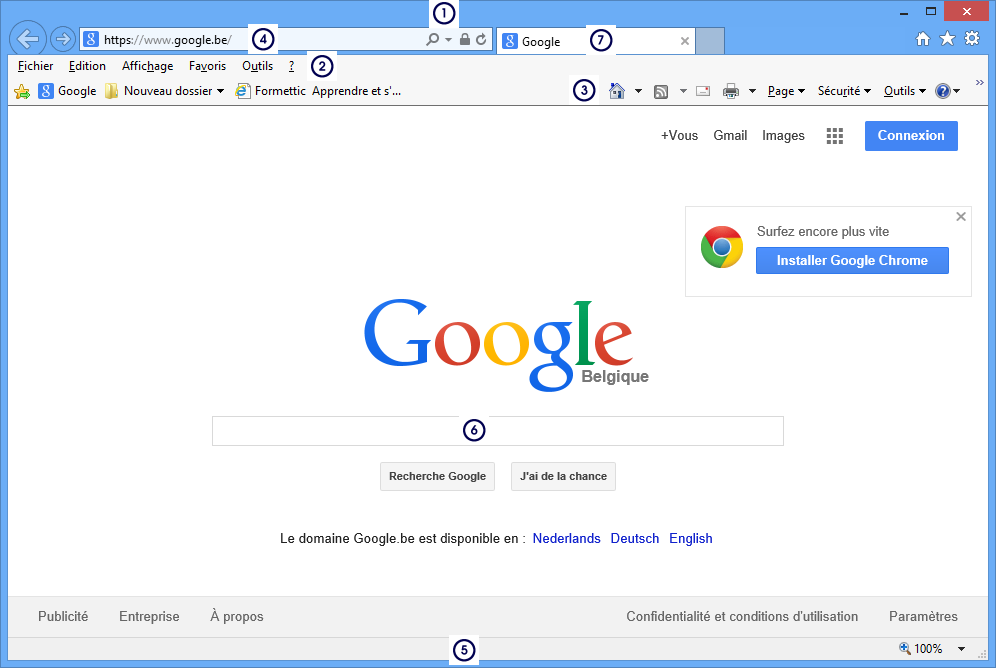The width and height of the screenshot is (996, 668).
Task: Expand the command bar overflow chevron
Action: point(979,83)
